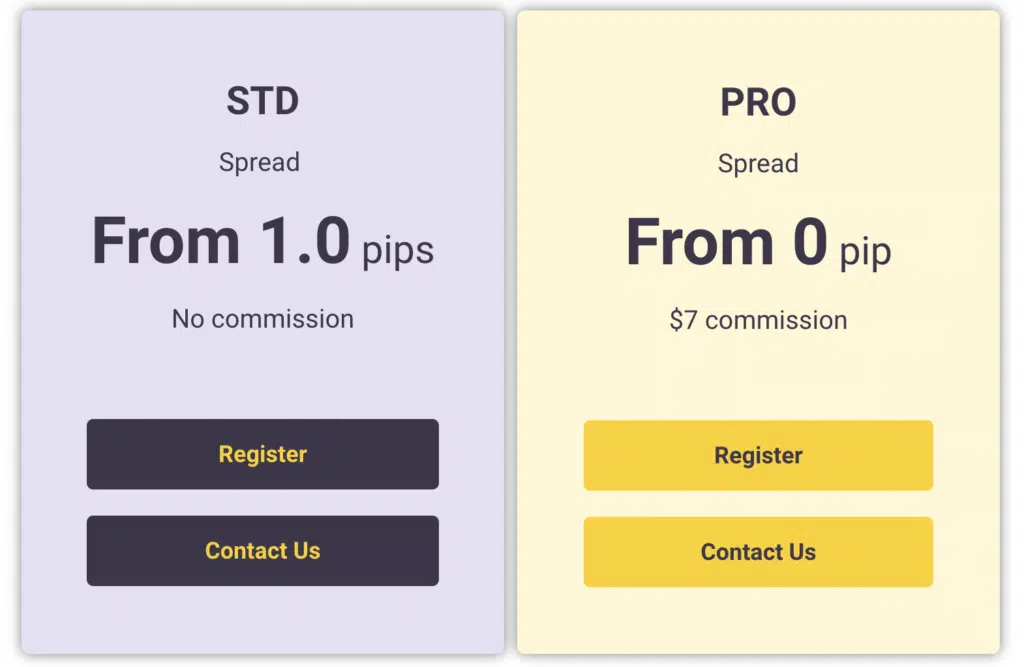1024x667 pixels.
Task: Click empty area of yellow PRO card
Action: 758,380
